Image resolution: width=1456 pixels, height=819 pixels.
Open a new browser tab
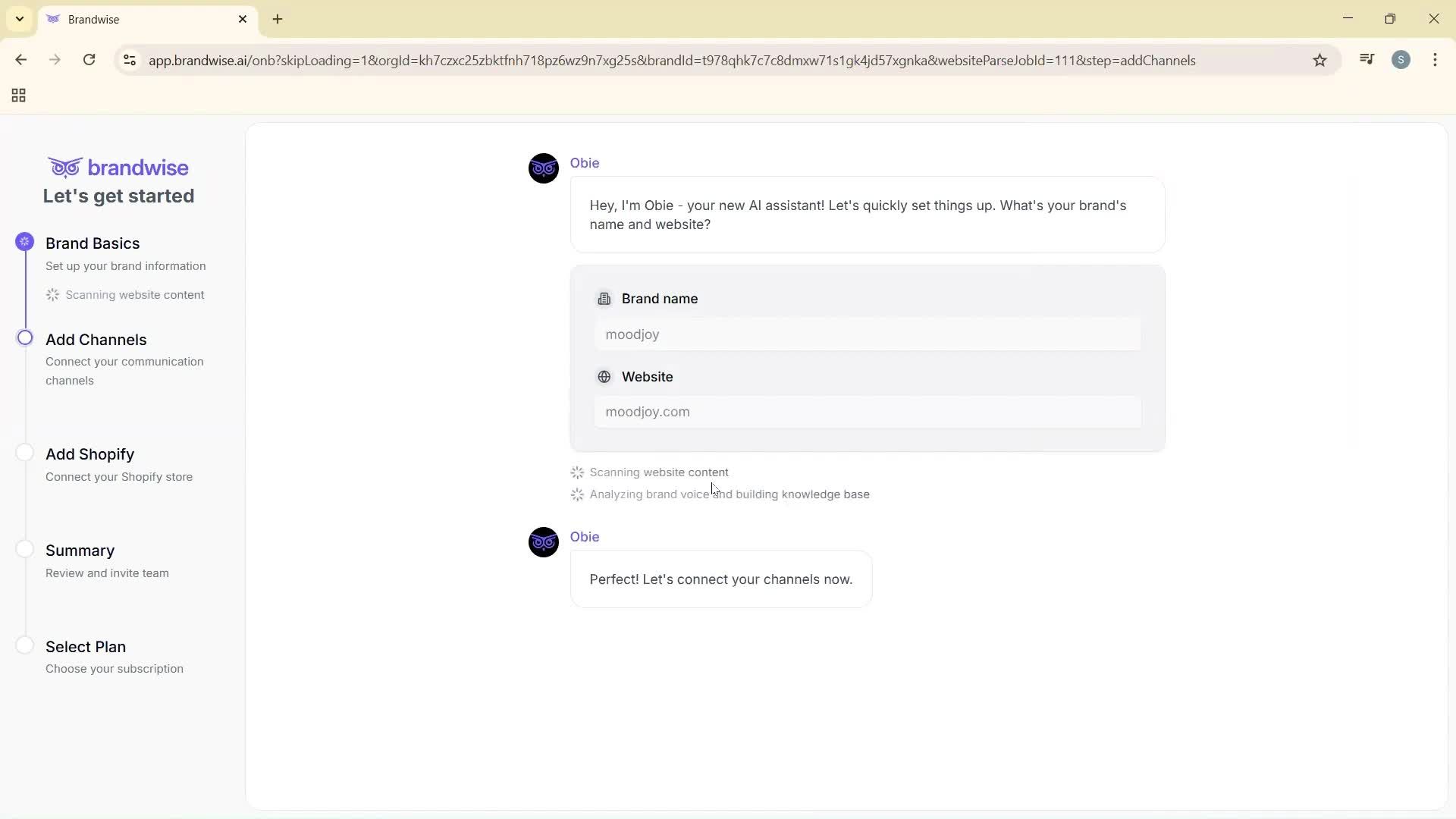click(x=277, y=19)
